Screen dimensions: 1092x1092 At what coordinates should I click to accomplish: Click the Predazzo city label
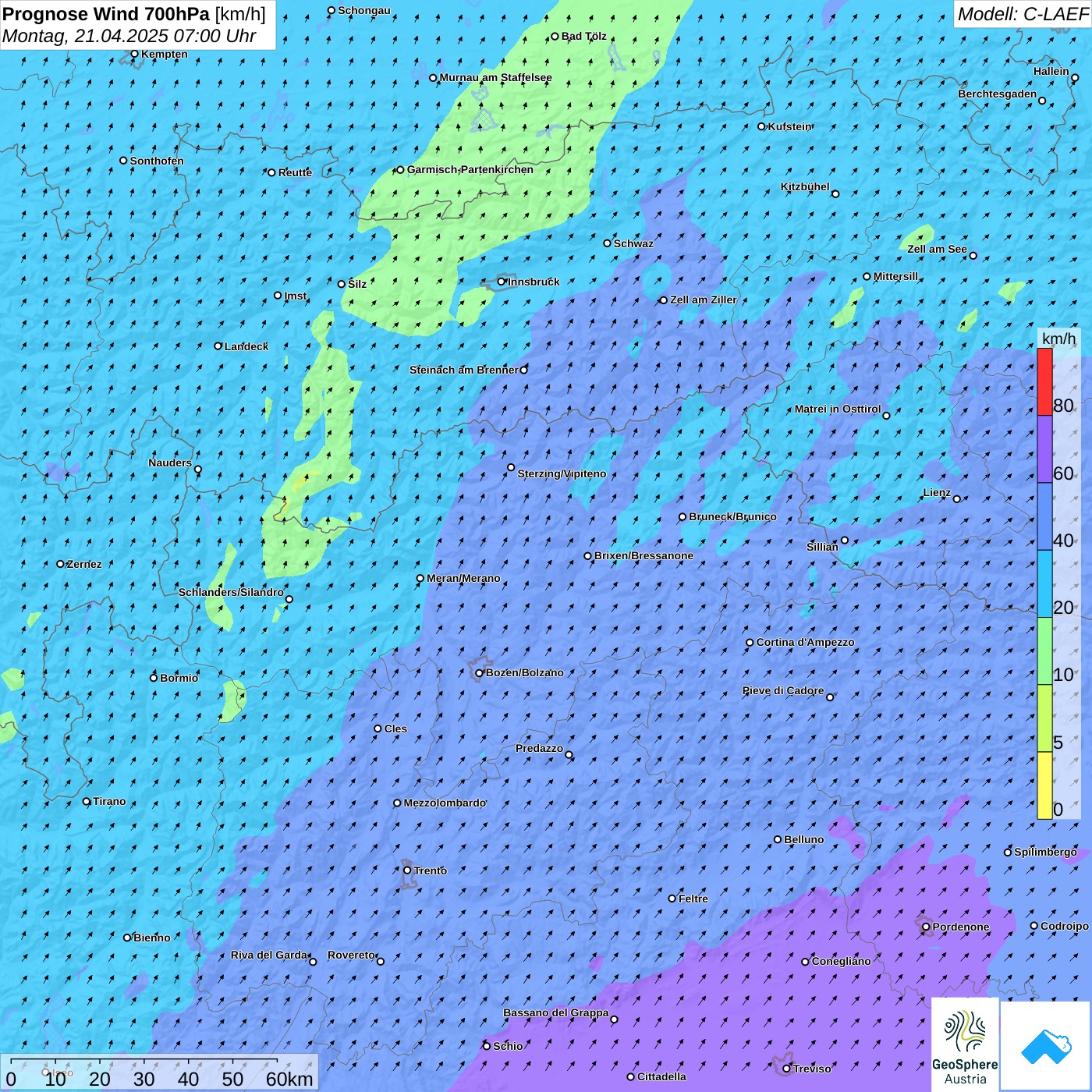(x=539, y=748)
